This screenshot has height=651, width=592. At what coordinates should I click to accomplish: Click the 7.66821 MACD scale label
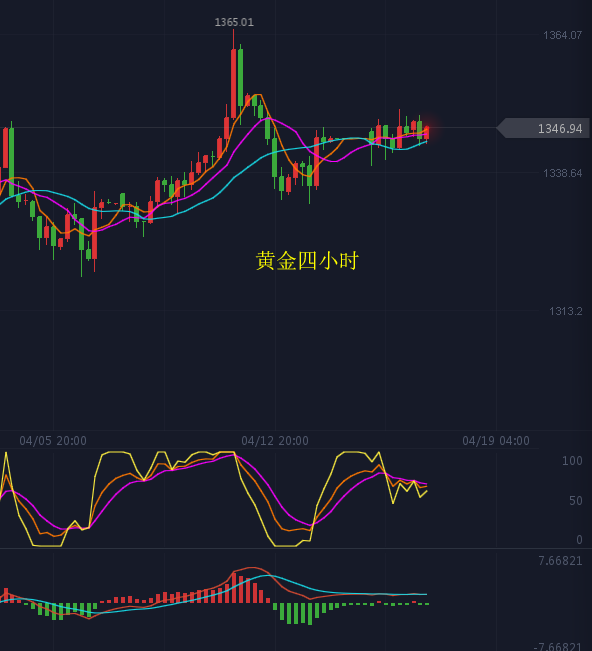tap(560, 561)
